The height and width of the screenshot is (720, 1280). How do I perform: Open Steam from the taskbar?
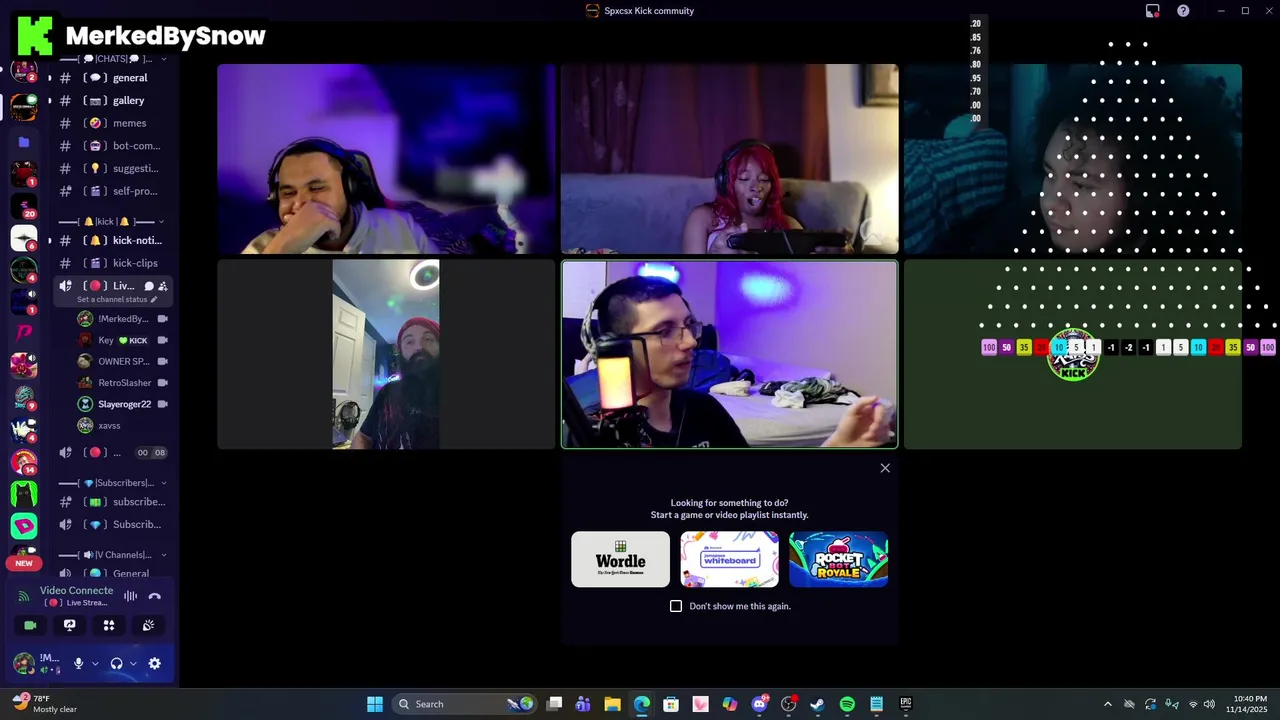(817, 704)
